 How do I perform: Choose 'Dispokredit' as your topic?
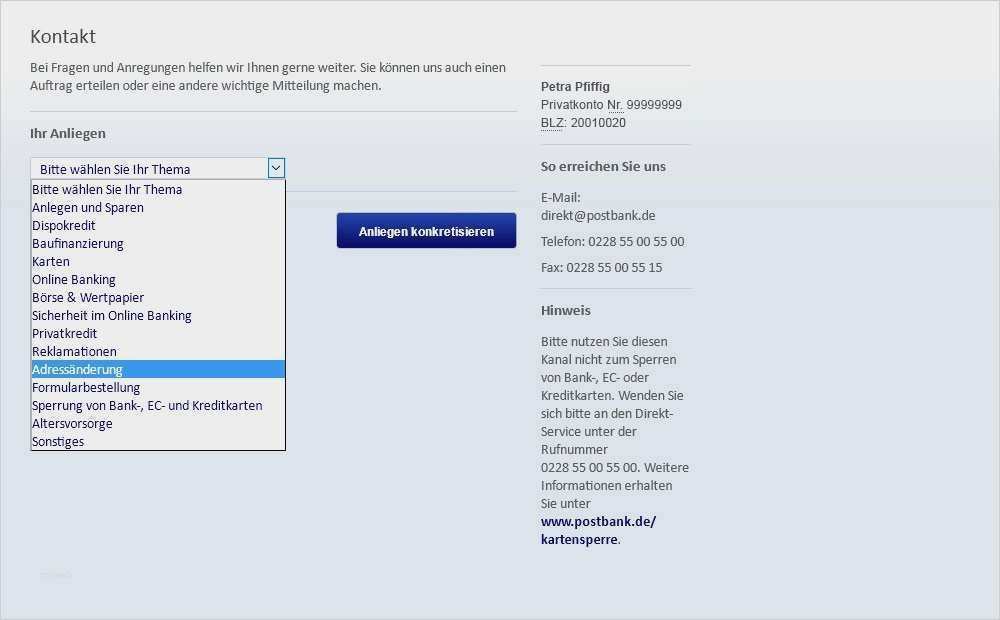click(64, 225)
